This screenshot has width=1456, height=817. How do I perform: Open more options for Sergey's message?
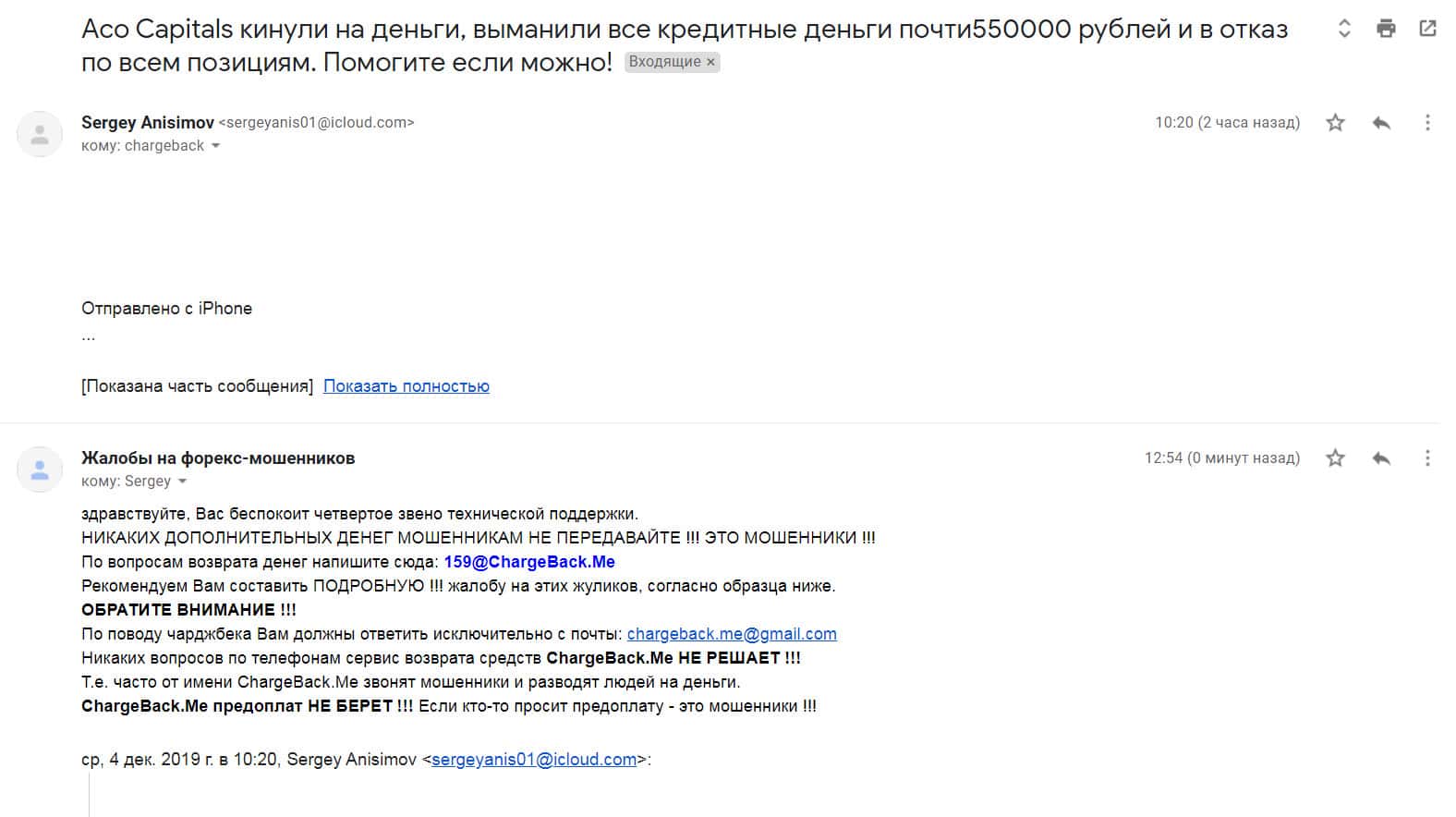(1427, 122)
